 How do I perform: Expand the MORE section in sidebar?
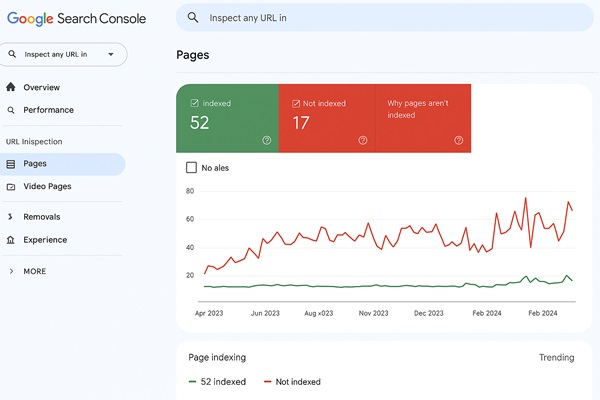click(x=11, y=271)
